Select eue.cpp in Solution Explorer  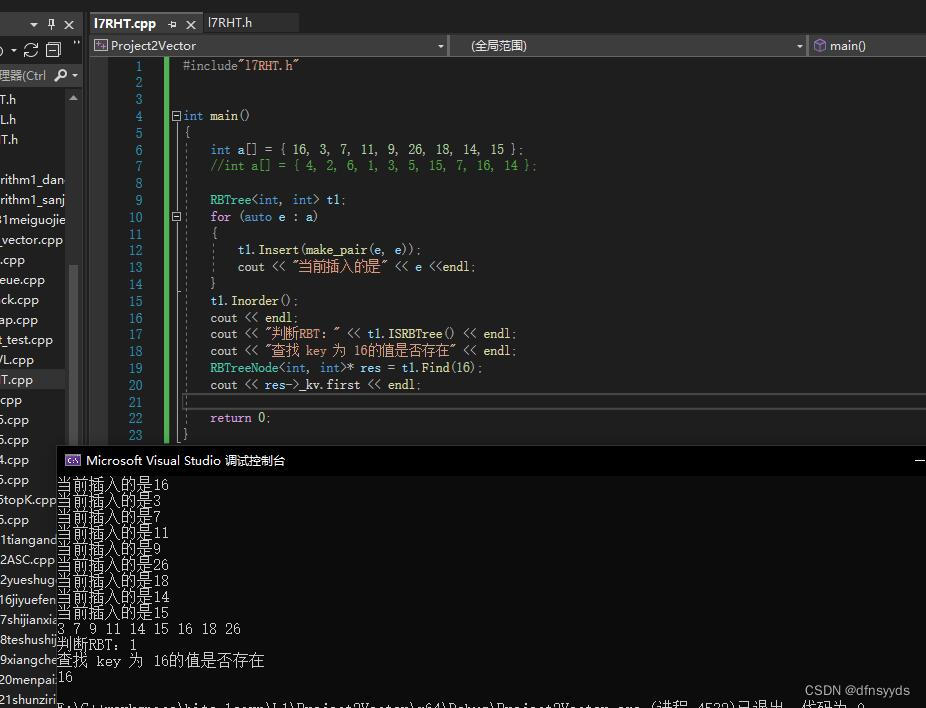pyautogui.click(x=22, y=280)
